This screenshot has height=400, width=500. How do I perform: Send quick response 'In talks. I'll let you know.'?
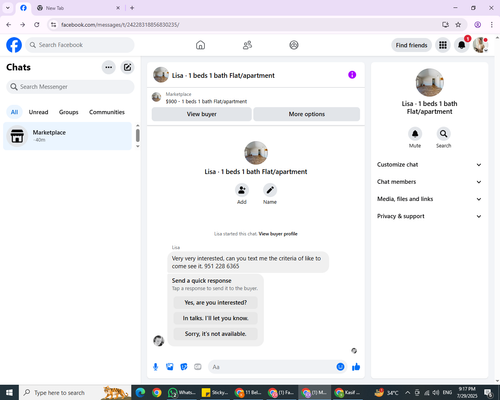click(216, 318)
